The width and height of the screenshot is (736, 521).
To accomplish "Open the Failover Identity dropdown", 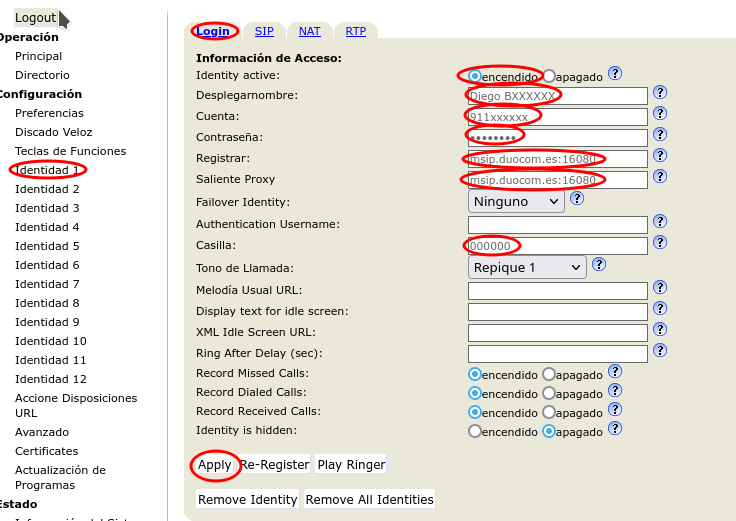I will tap(516, 202).
